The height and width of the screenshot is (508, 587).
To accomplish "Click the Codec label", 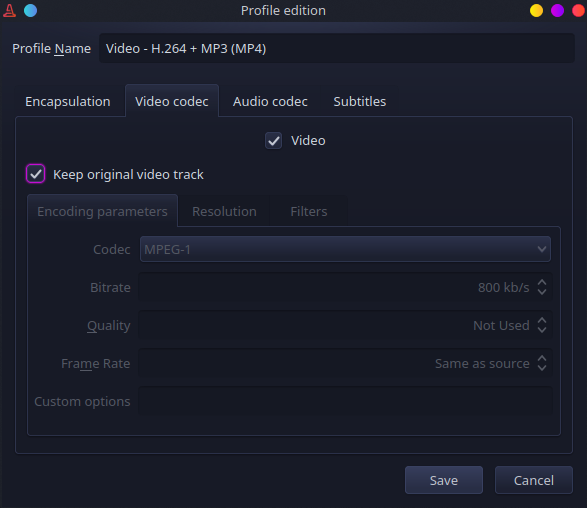I will click(x=112, y=249).
